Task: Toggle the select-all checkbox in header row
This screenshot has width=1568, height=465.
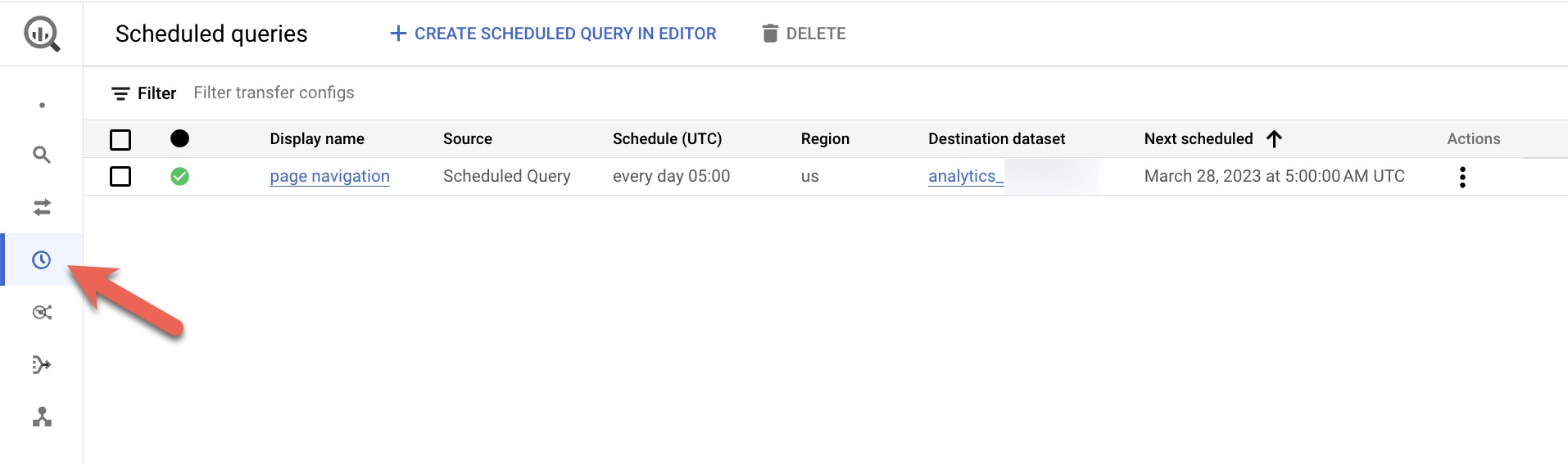Action: 120,139
